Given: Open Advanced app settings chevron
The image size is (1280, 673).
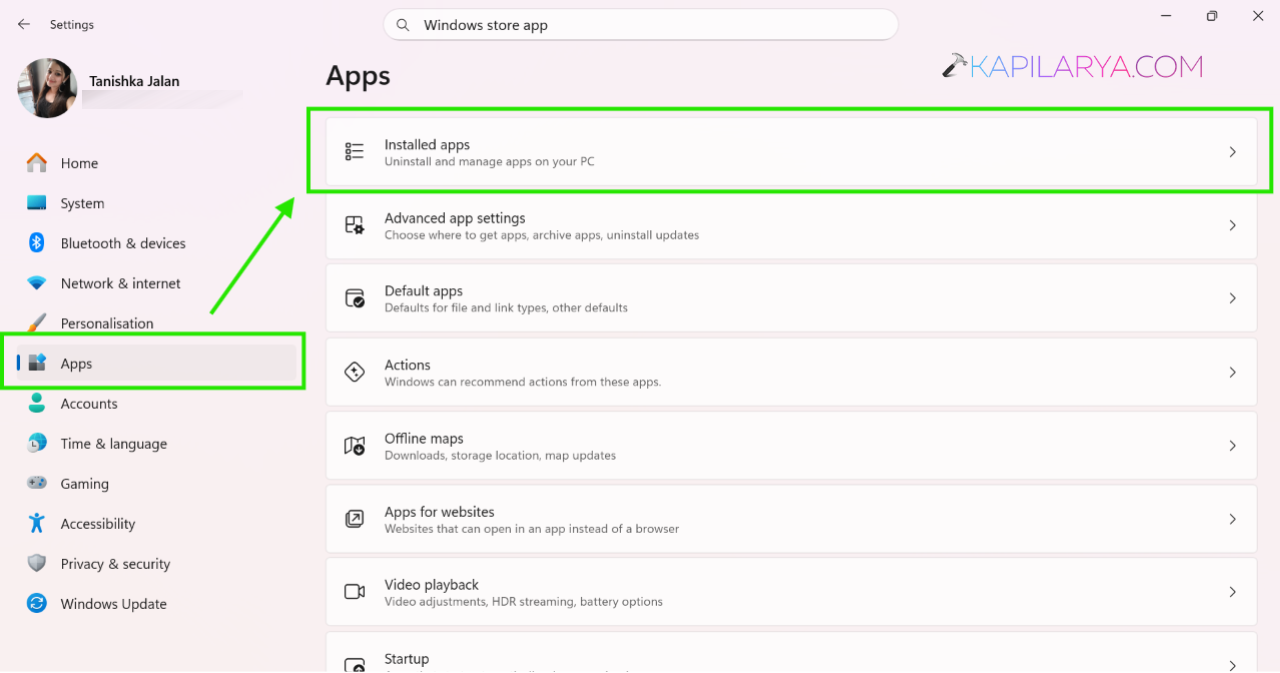Looking at the screenshot, I should pos(1232,225).
